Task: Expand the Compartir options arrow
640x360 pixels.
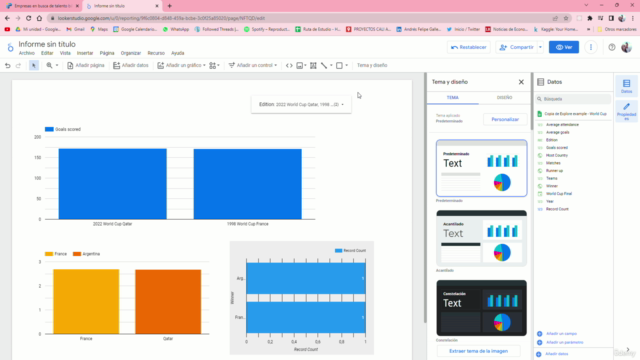Action: (x=540, y=47)
